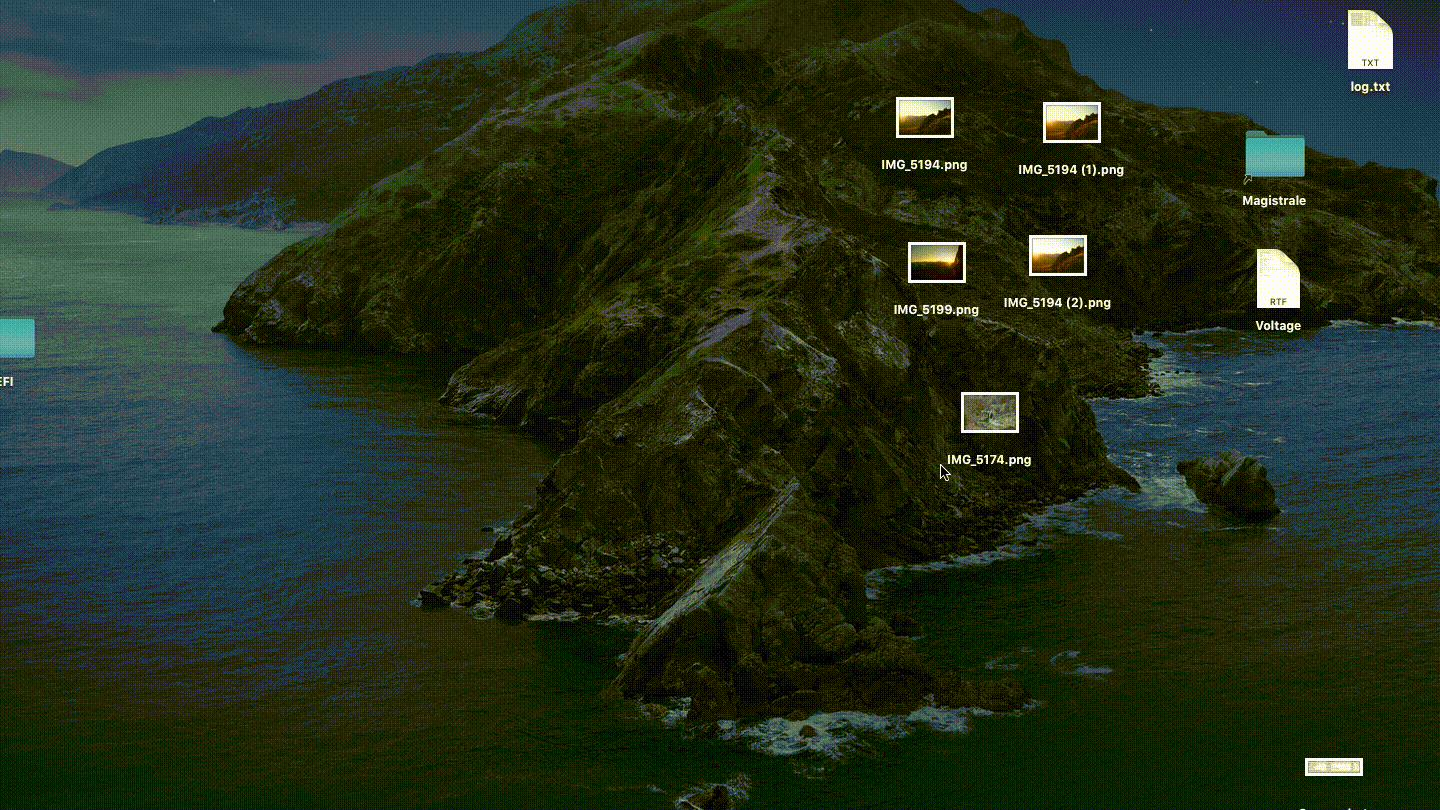Select the IMG_5194 (2).png image file
The width and height of the screenshot is (1440, 810).
1058,255
